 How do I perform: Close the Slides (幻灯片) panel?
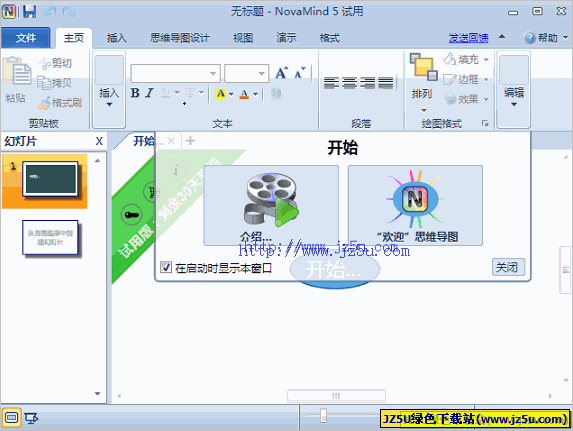click(x=99, y=141)
